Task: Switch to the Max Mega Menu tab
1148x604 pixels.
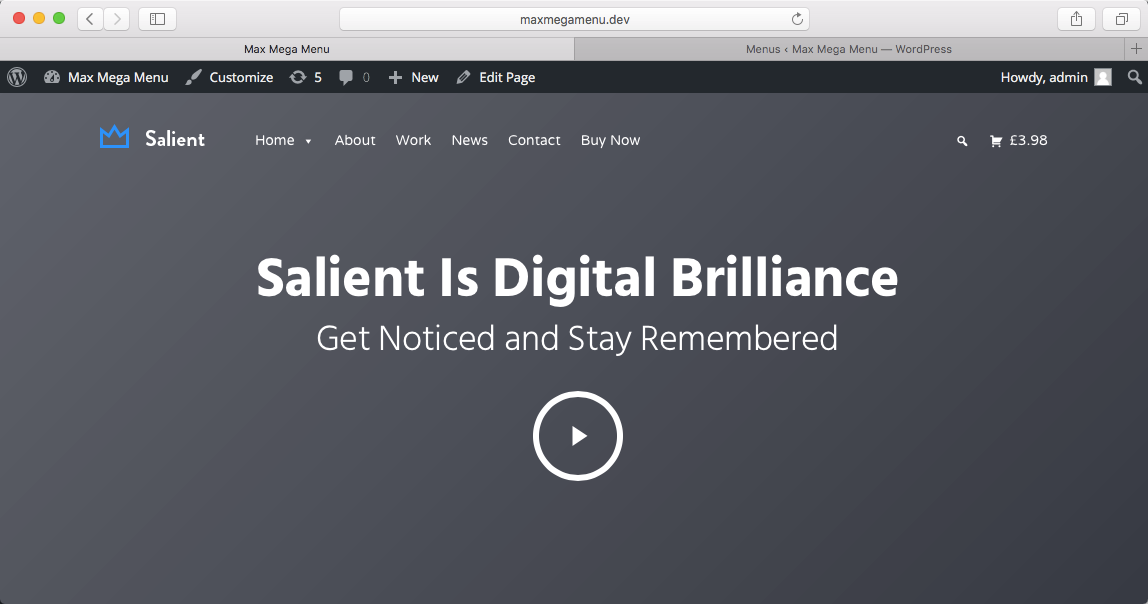Action: pos(287,49)
